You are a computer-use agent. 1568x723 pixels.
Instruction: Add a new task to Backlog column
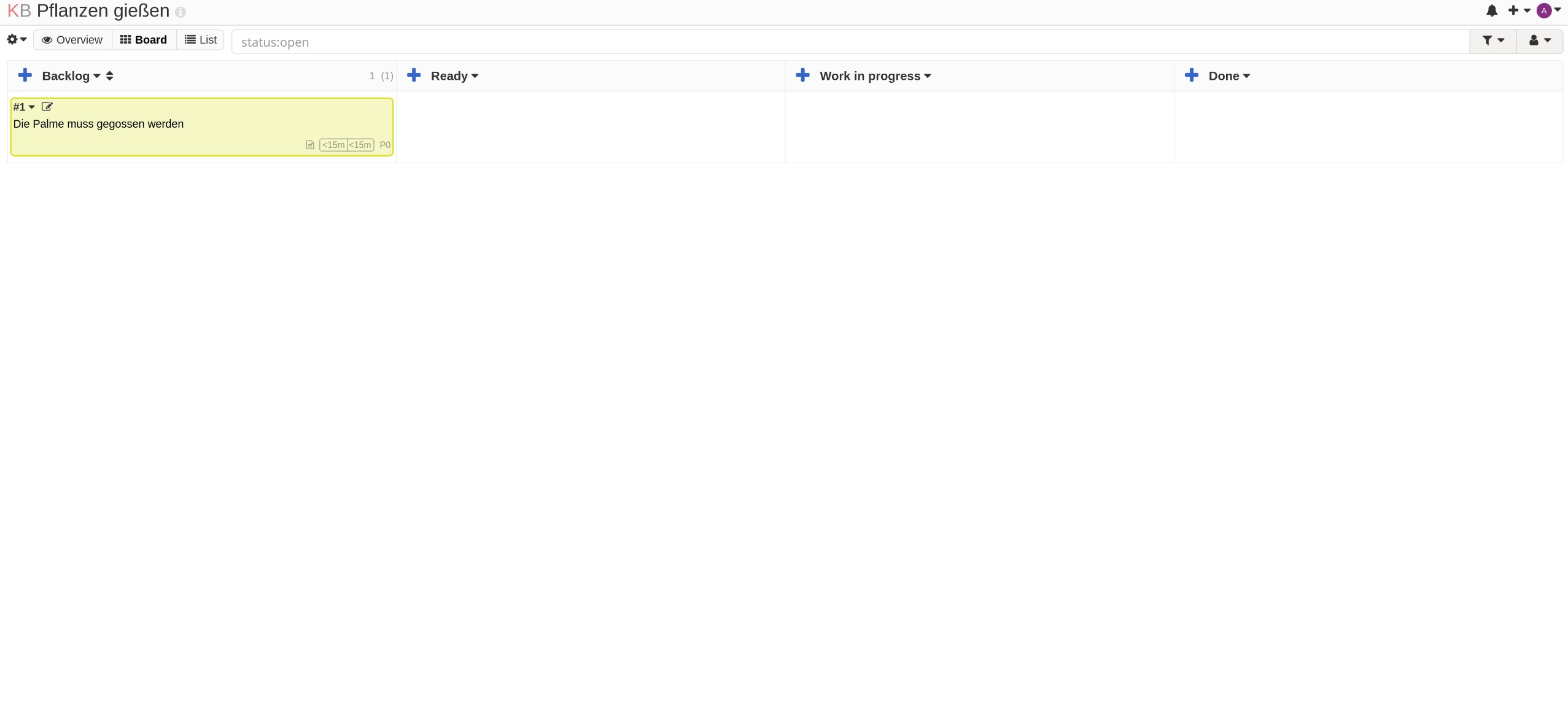click(25, 75)
